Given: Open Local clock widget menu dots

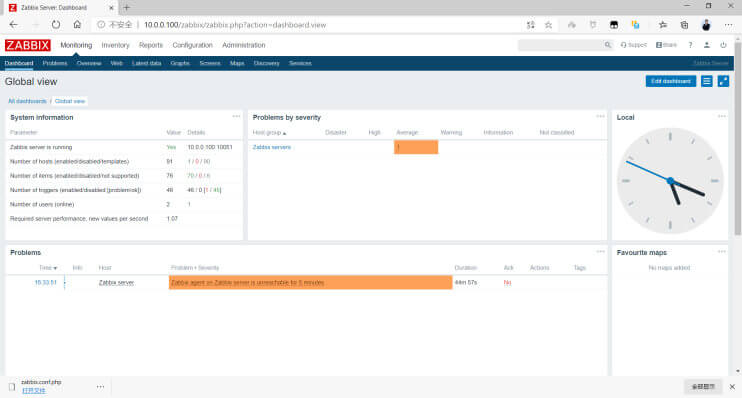Looking at the screenshot, I should pyautogui.click(x=722, y=116).
